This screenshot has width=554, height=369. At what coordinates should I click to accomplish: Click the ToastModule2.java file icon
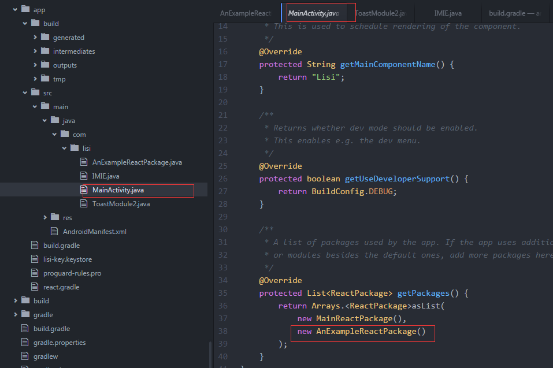84,203
